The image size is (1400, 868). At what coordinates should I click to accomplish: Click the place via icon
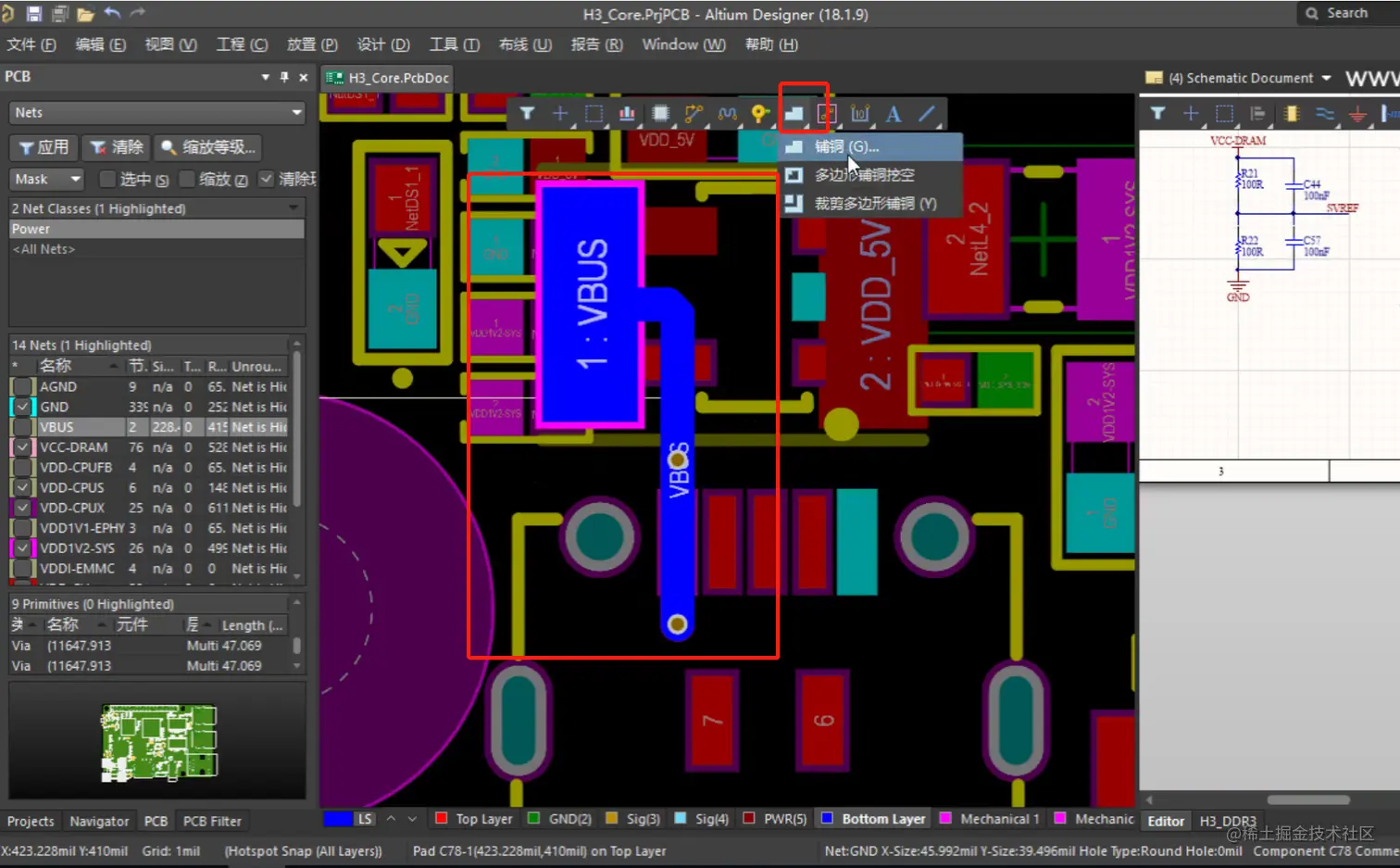(x=759, y=114)
